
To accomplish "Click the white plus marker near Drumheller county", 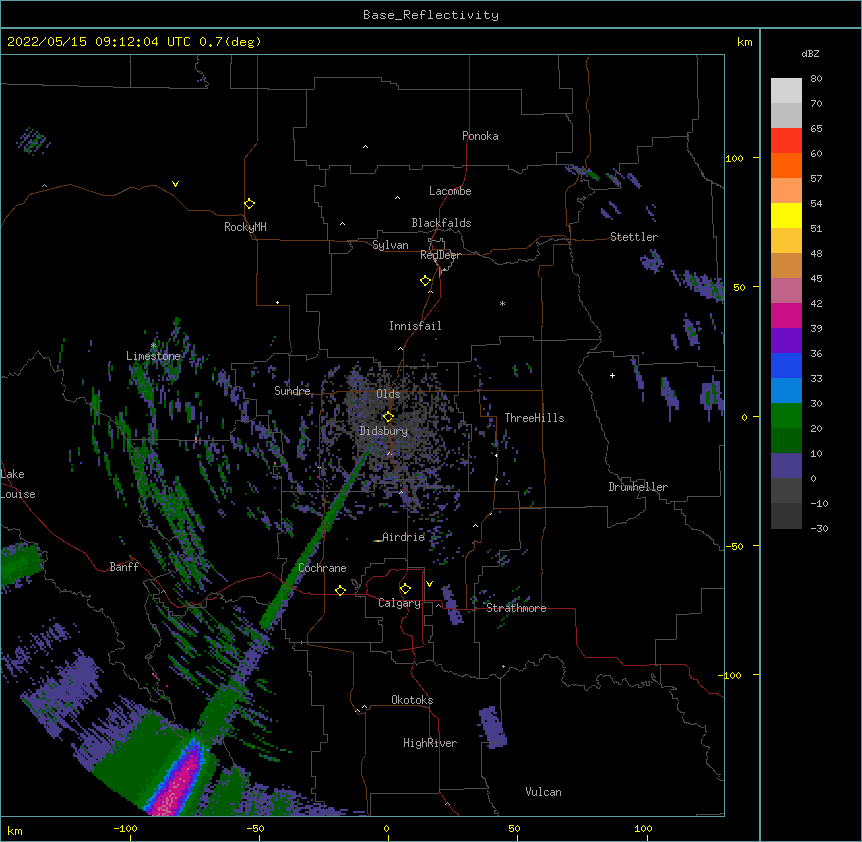I will 612,375.
